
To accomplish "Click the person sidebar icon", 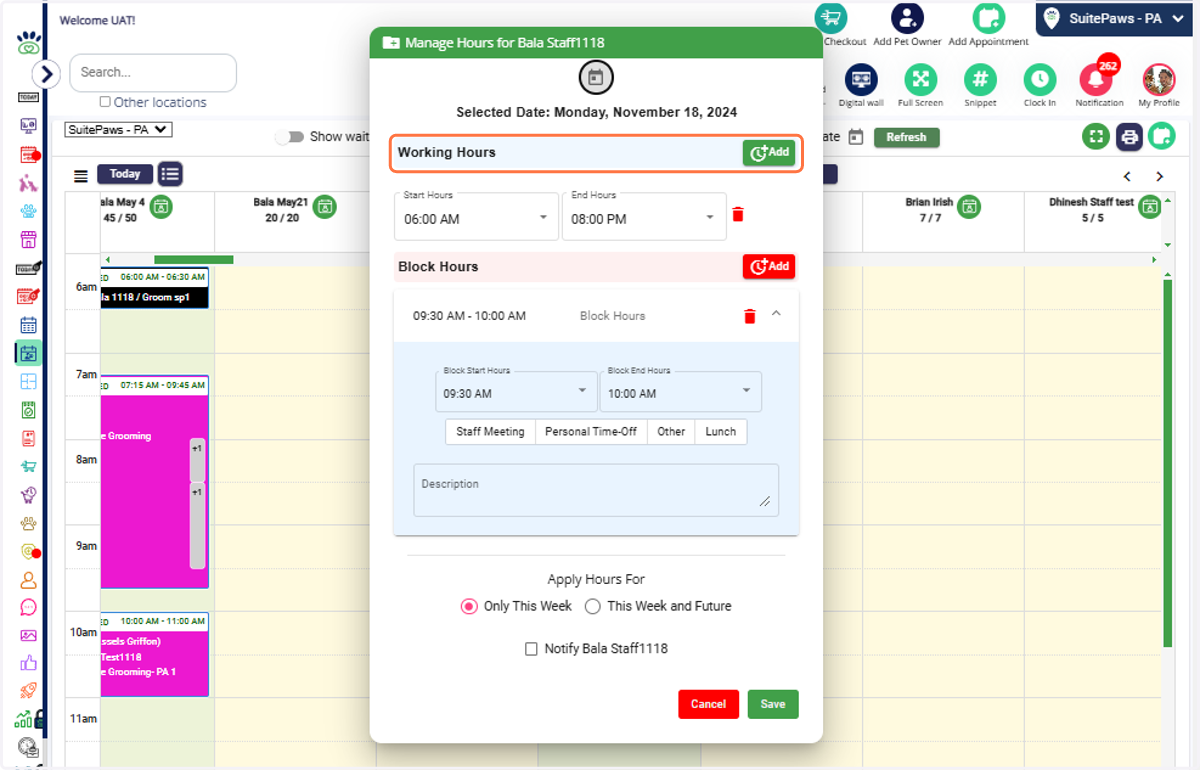I will pyautogui.click(x=28, y=579).
